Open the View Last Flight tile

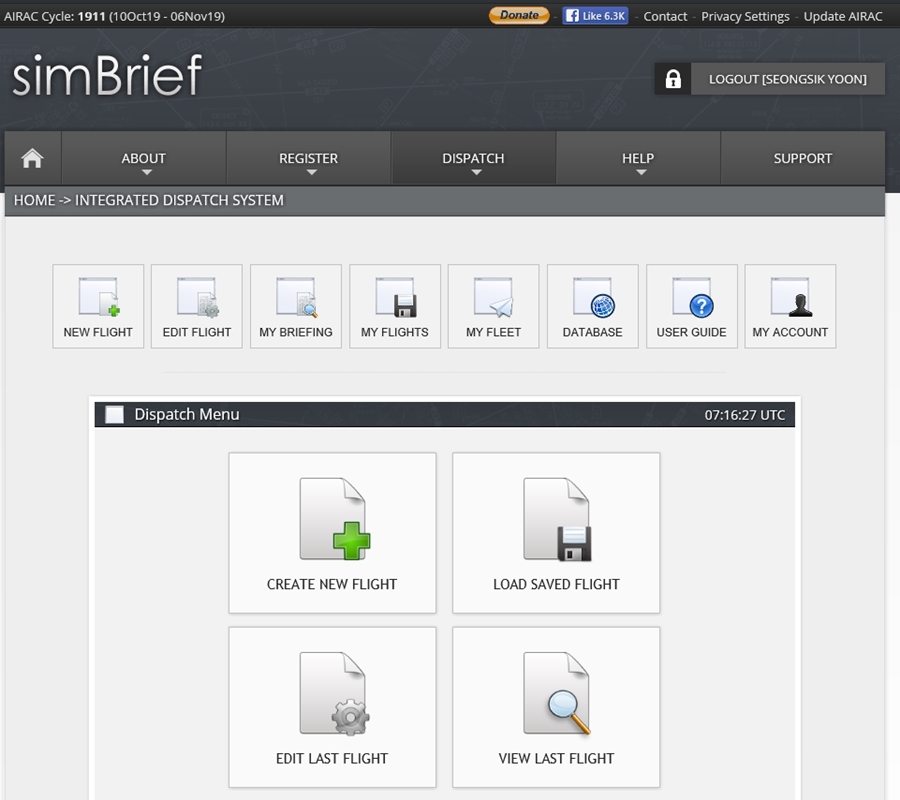[x=556, y=706]
